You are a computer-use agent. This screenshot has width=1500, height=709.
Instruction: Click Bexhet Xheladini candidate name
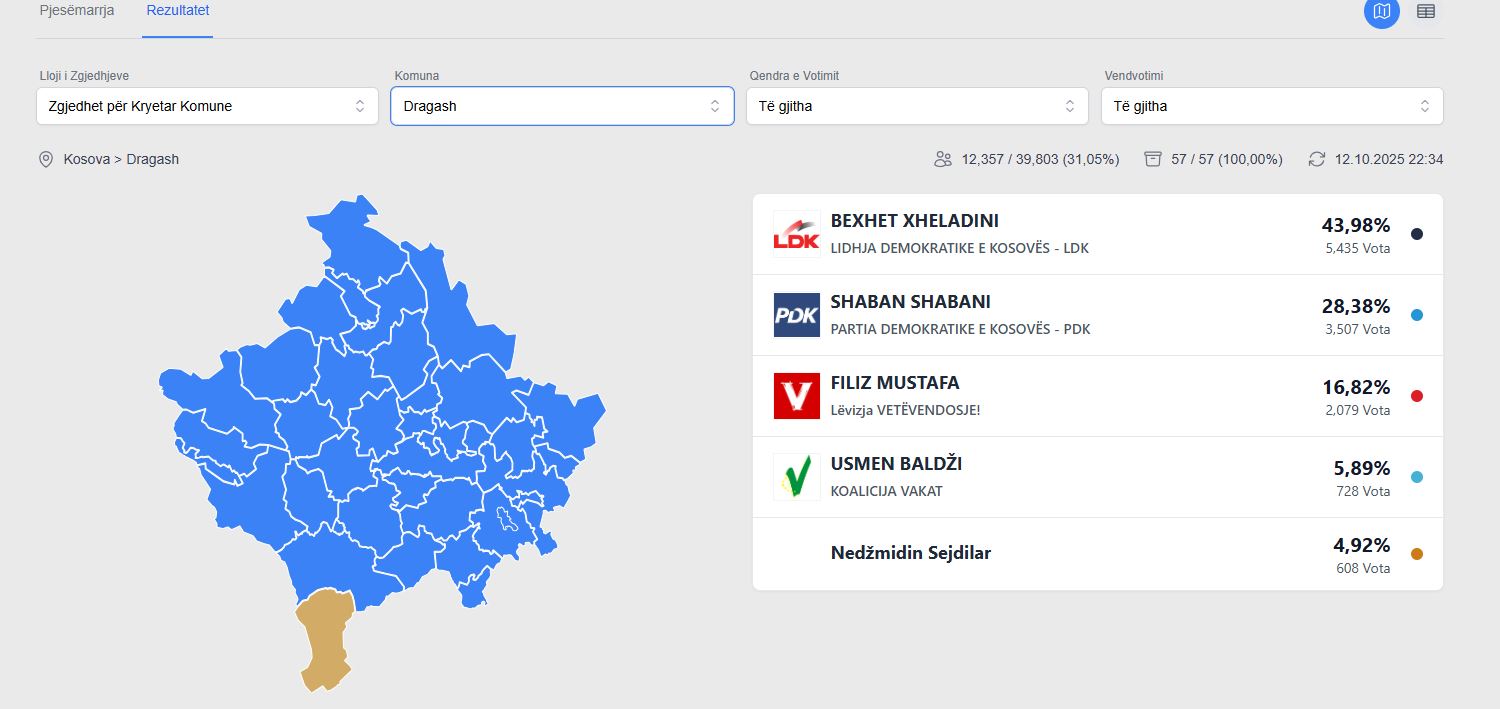point(914,221)
